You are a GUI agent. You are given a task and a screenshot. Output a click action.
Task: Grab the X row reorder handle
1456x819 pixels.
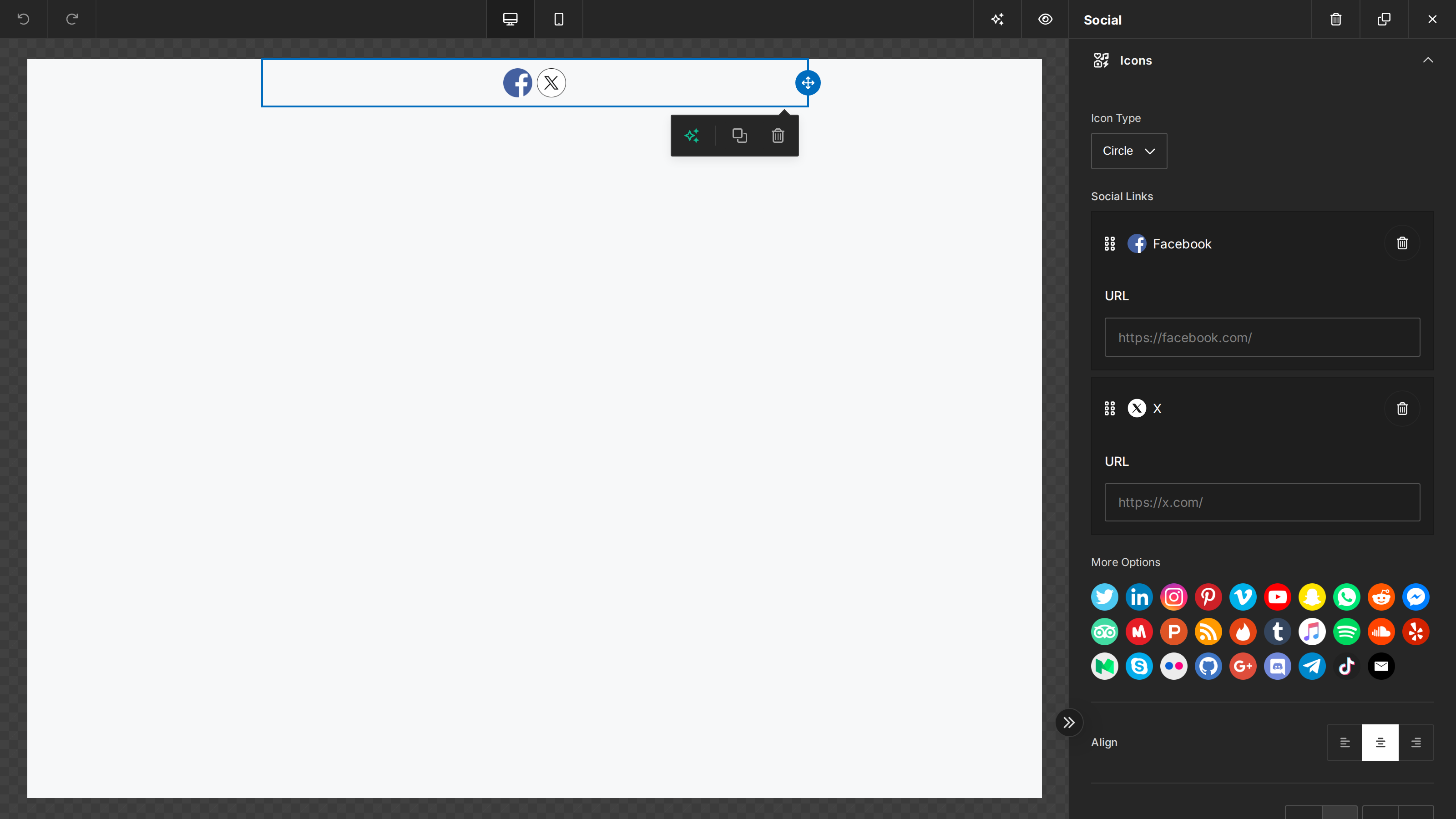point(1110,408)
